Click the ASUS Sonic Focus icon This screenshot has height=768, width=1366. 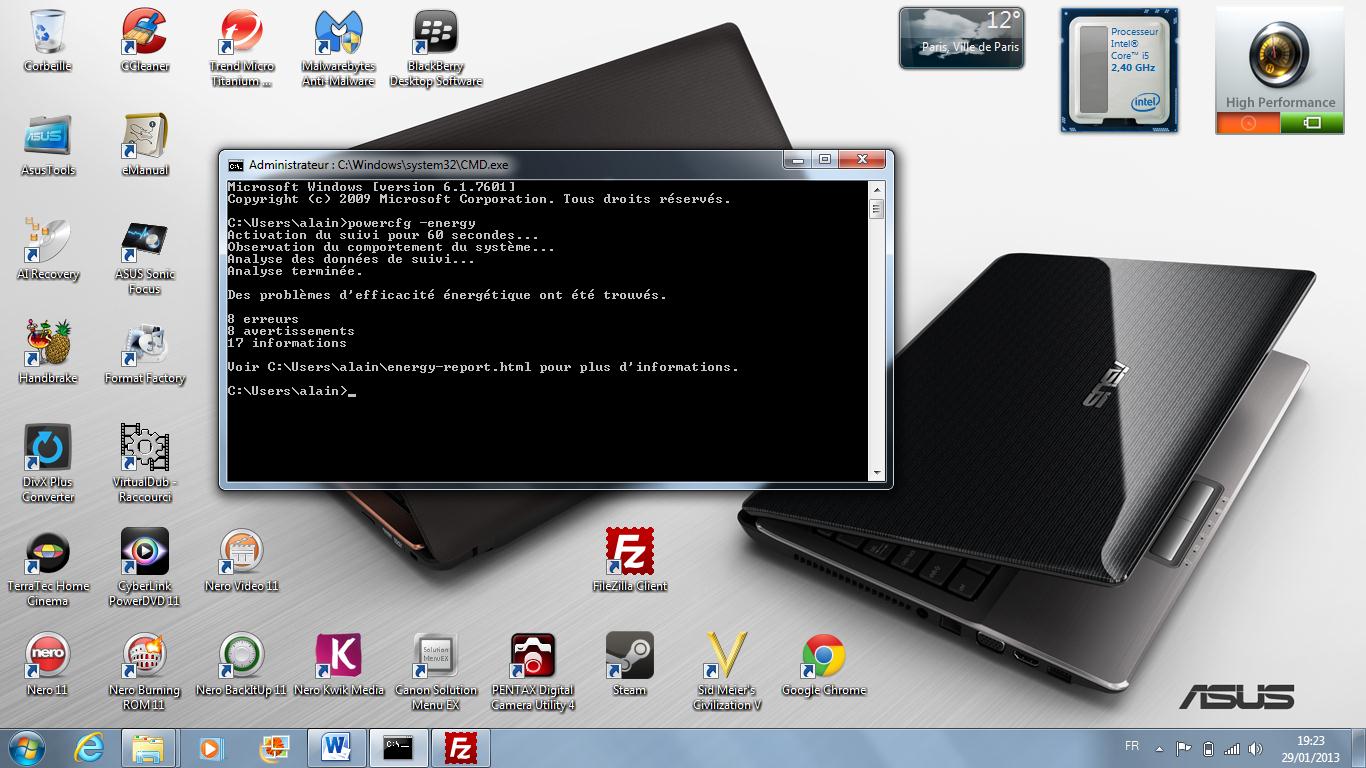click(x=145, y=256)
